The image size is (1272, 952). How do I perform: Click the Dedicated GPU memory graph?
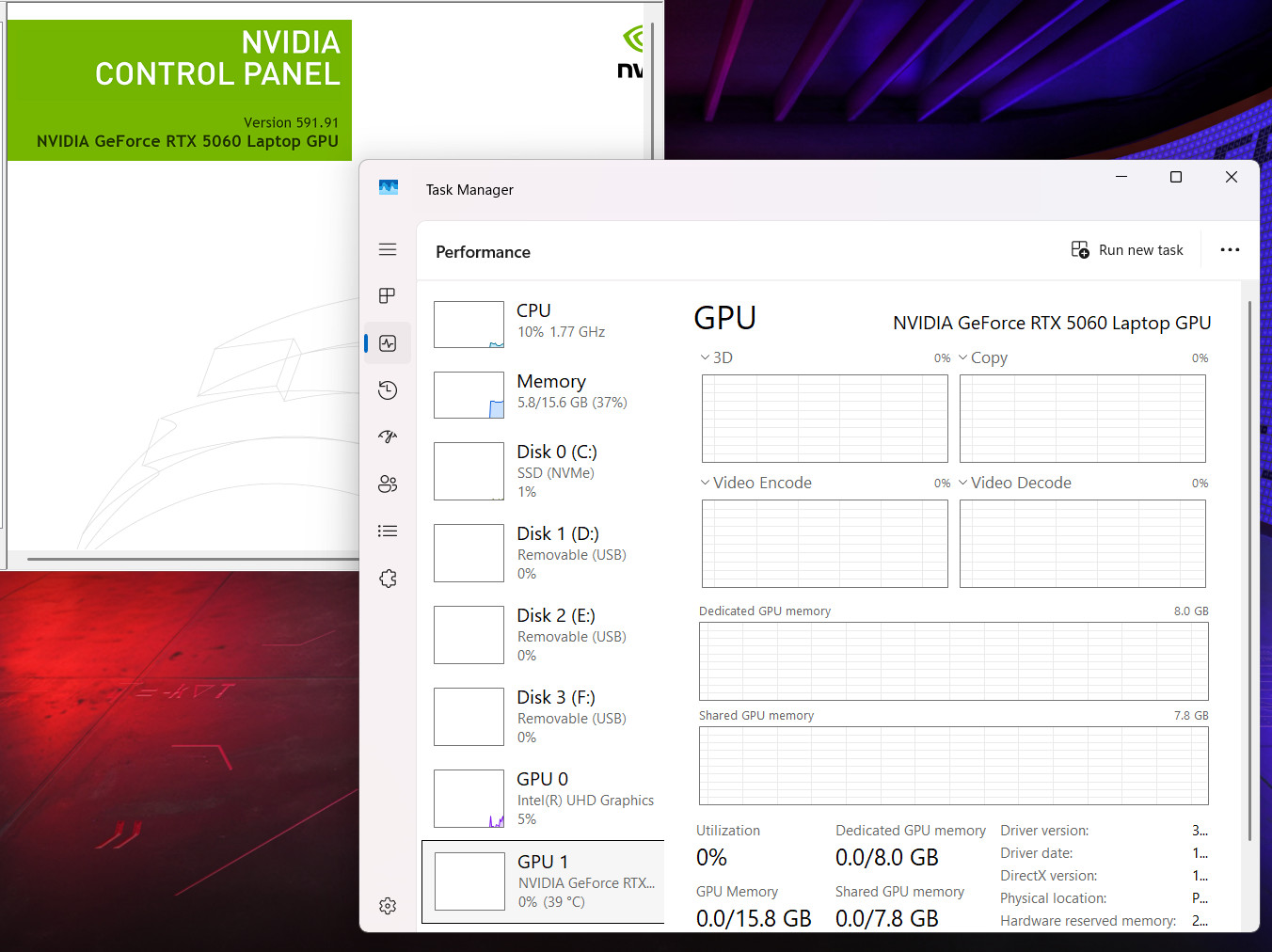point(954,661)
